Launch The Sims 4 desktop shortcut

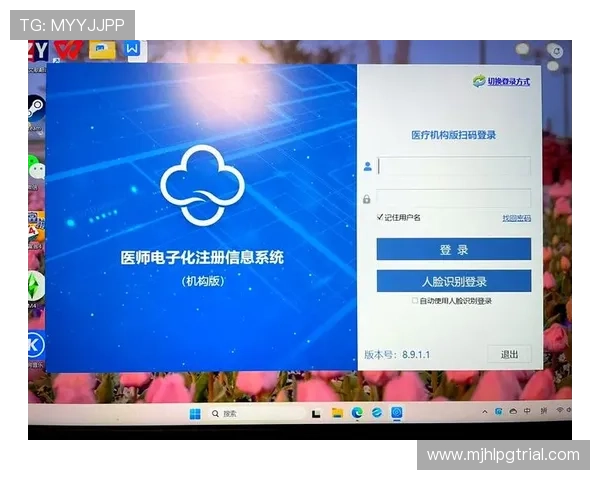[36, 286]
